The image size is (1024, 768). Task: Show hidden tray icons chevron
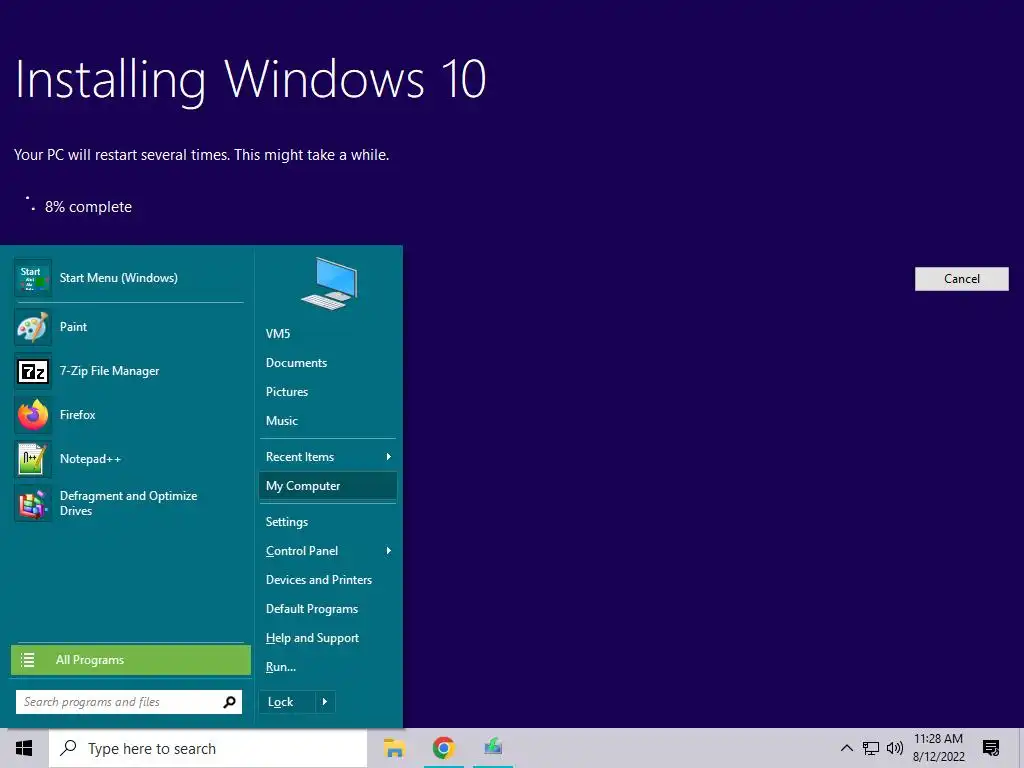846,748
